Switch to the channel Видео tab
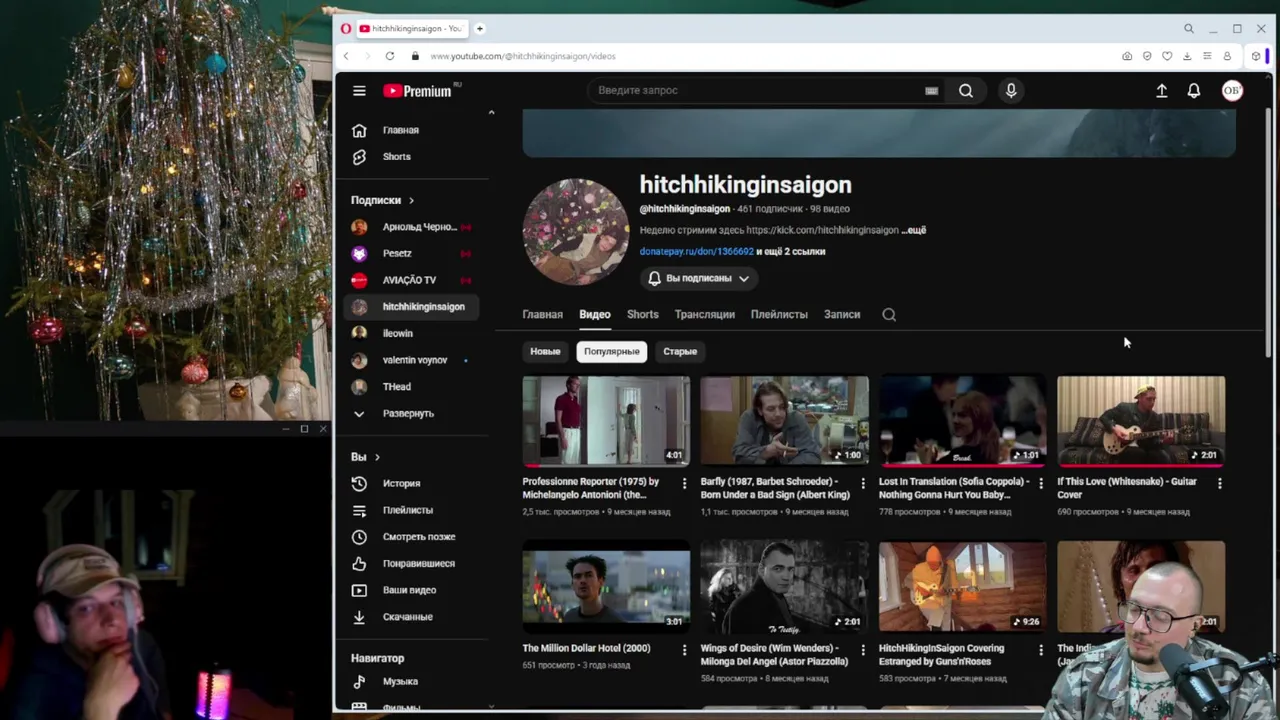The width and height of the screenshot is (1280, 720). point(595,315)
